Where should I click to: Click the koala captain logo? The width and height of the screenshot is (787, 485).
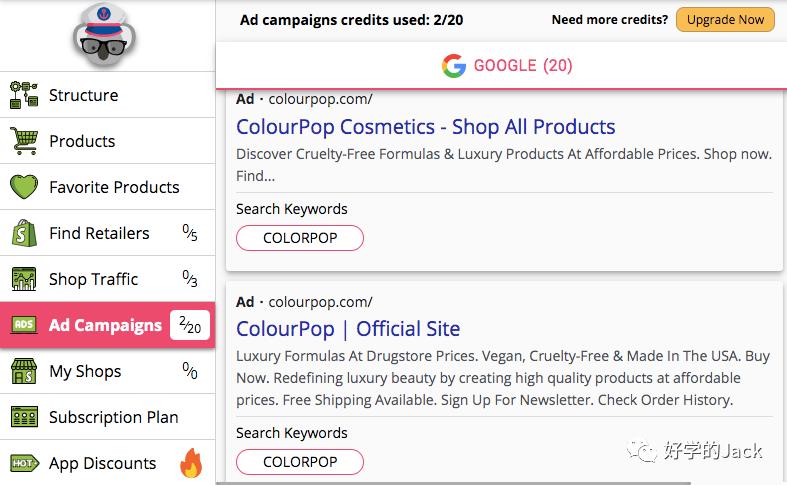pyautogui.click(x=105, y=35)
